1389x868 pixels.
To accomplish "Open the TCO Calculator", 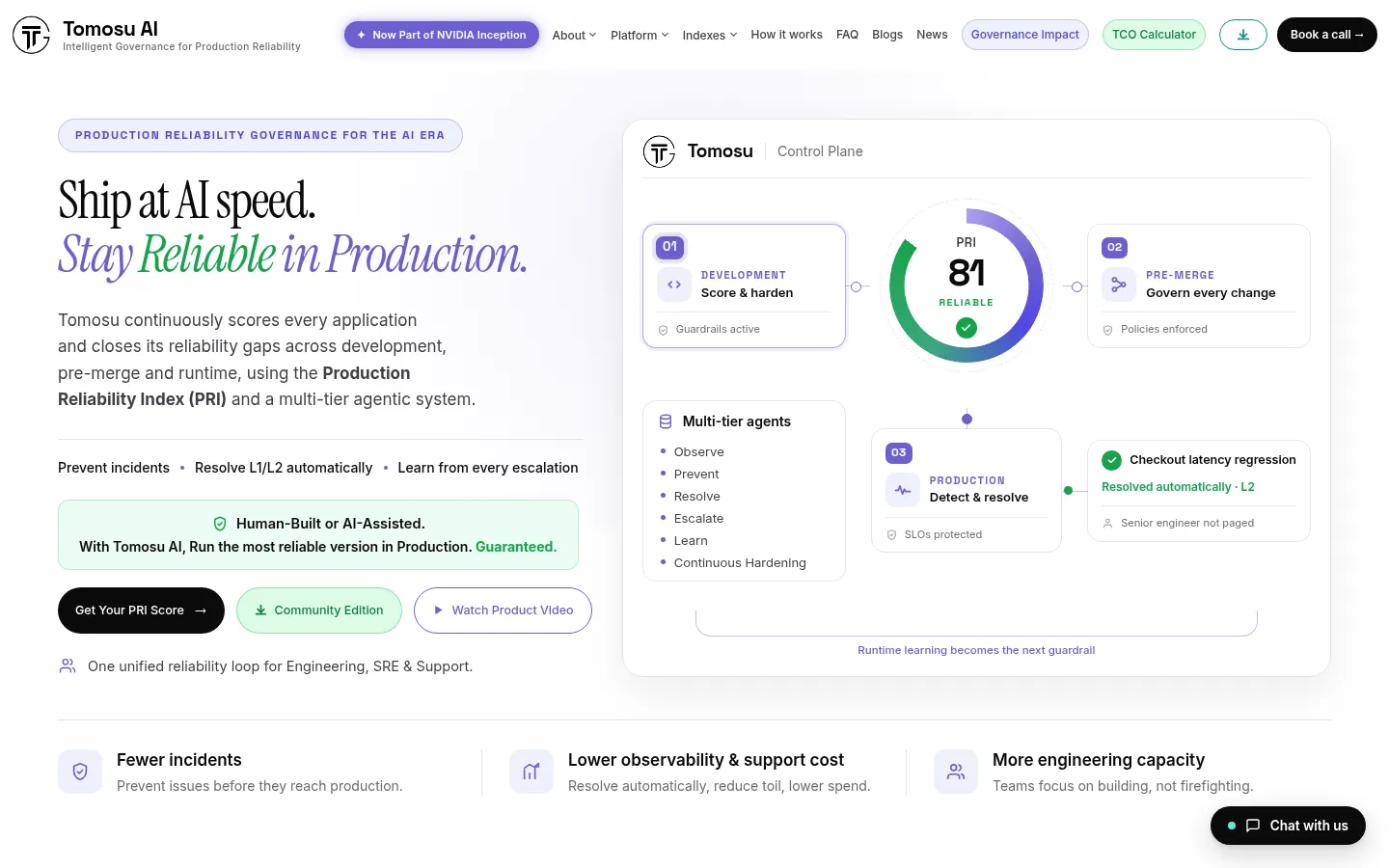I will tap(1154, 35).
